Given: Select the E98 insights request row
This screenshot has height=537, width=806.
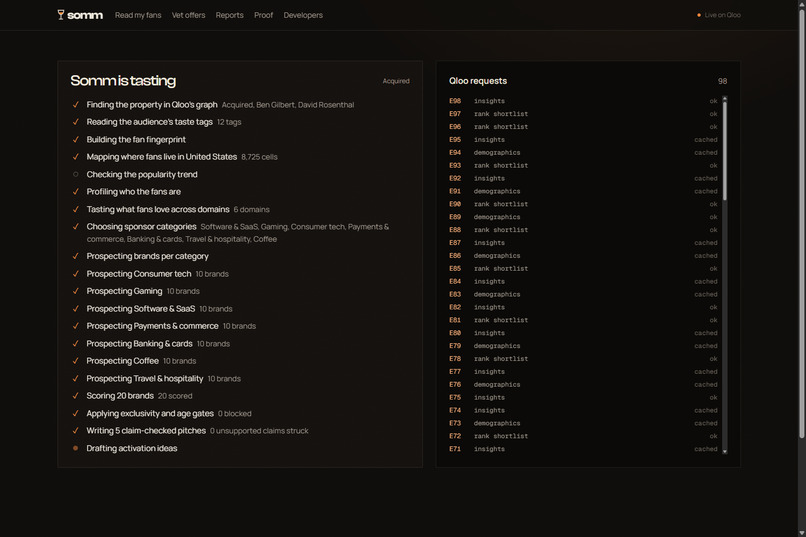Looking at the screenshot, I should (x=583, y=101).
